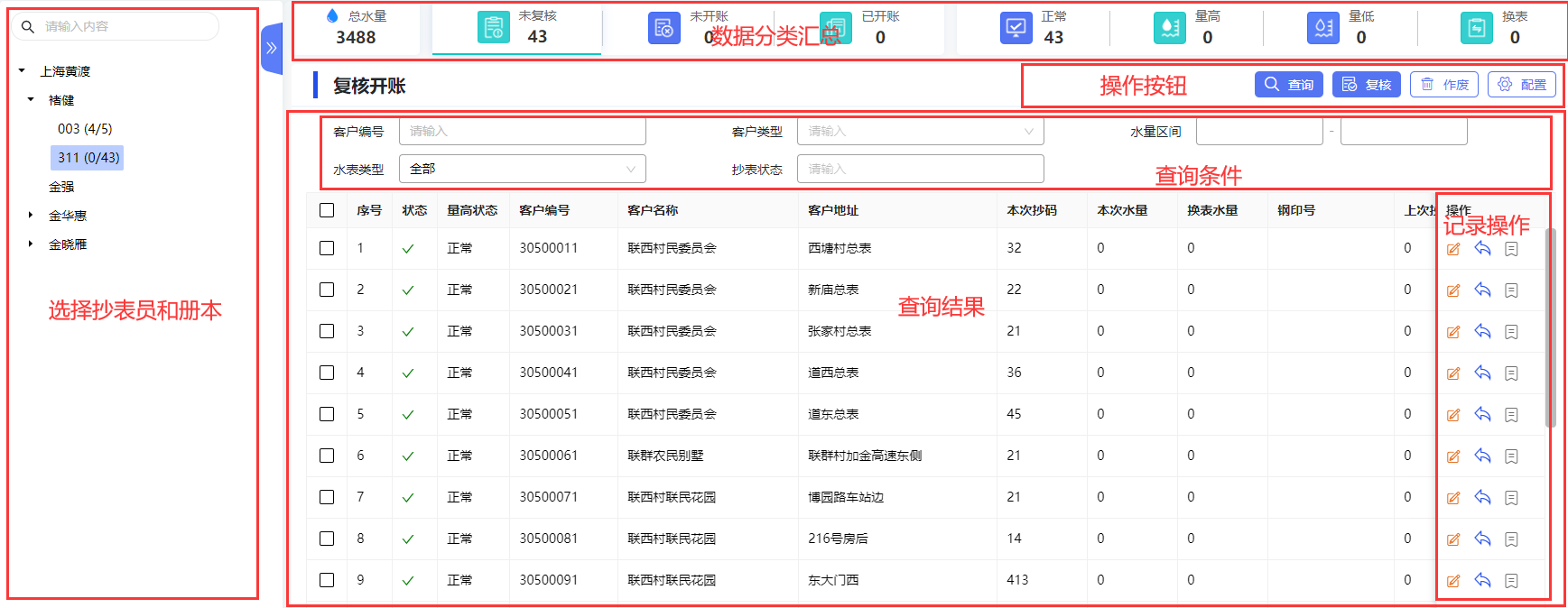Open the 客户类型 dropdown
The image size is (1568, 608).
921,132
